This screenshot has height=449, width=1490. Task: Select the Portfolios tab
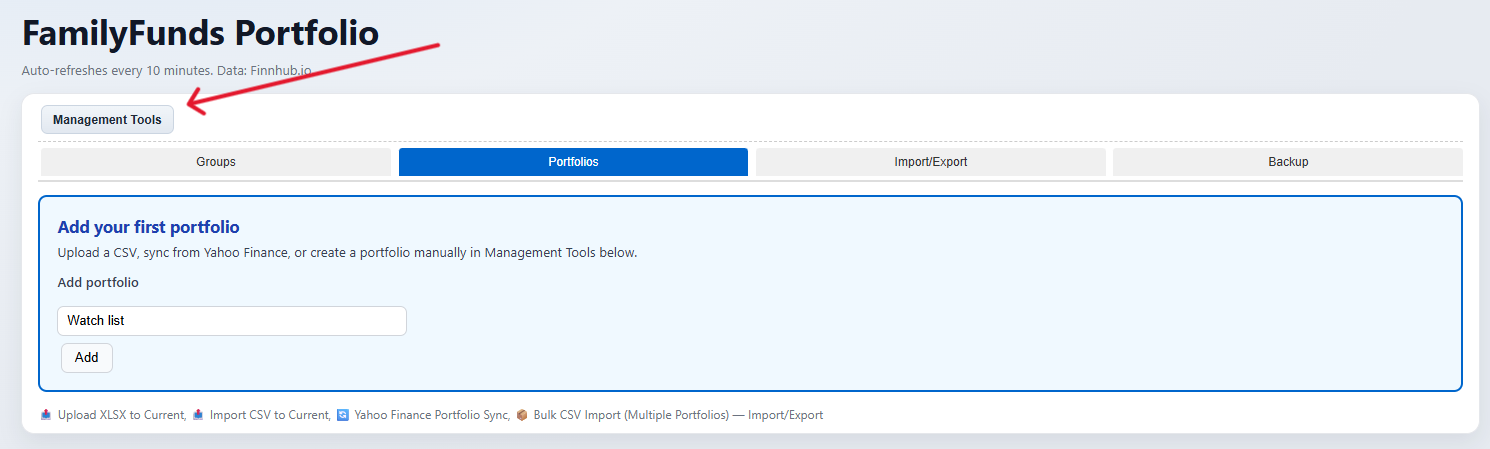pos(573,162)
